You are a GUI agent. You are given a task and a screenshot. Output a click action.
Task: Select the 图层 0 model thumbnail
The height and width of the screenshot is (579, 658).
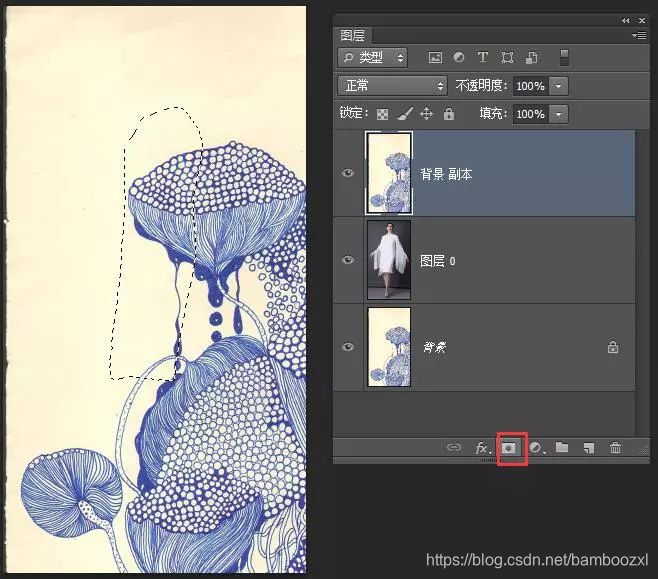[389, 260]
